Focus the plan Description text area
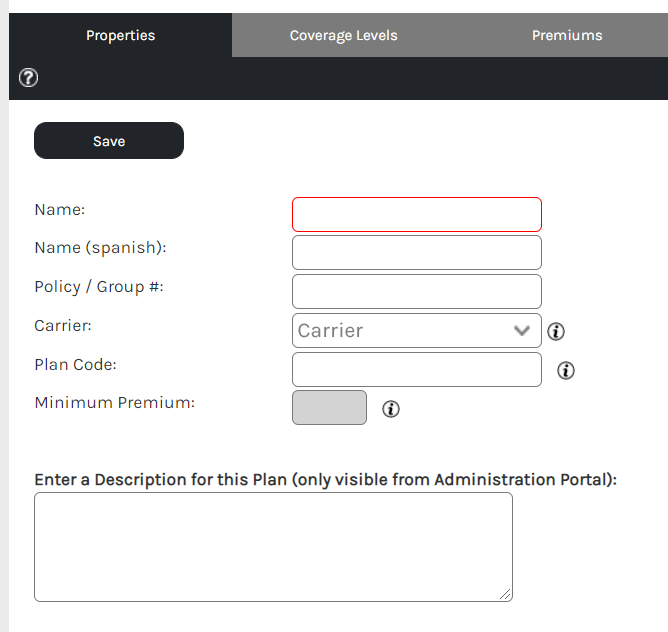Viewport: 668px width, 632px height. pos(274,547)
